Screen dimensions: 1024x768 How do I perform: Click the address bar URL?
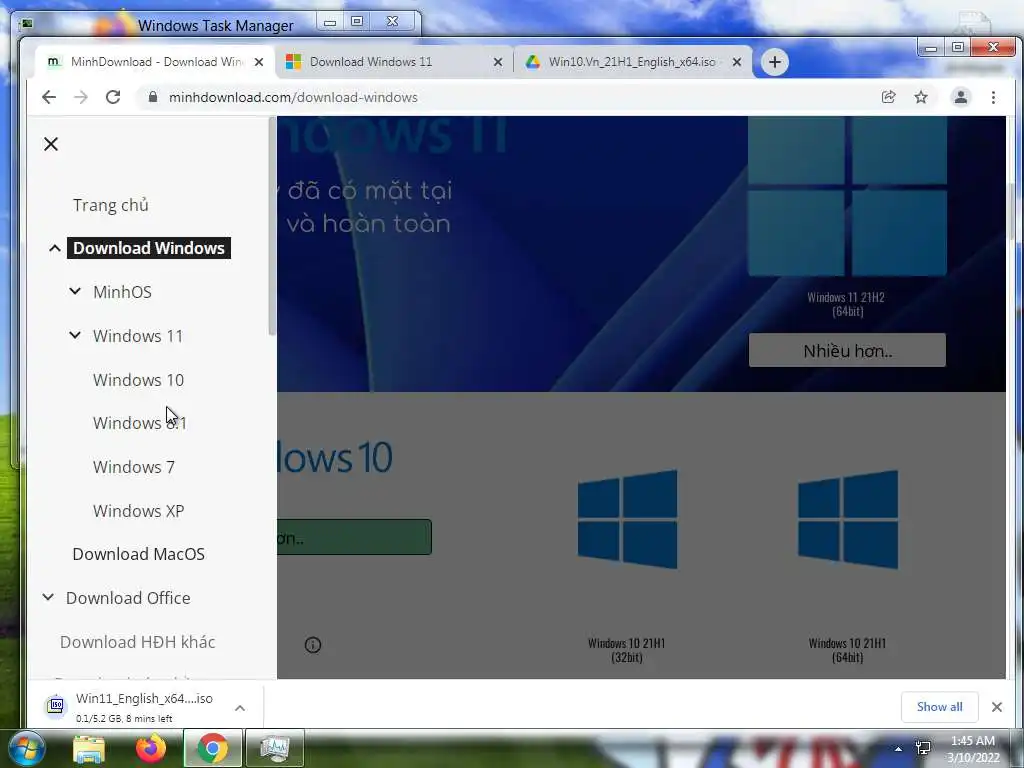[x=293, y=97]
